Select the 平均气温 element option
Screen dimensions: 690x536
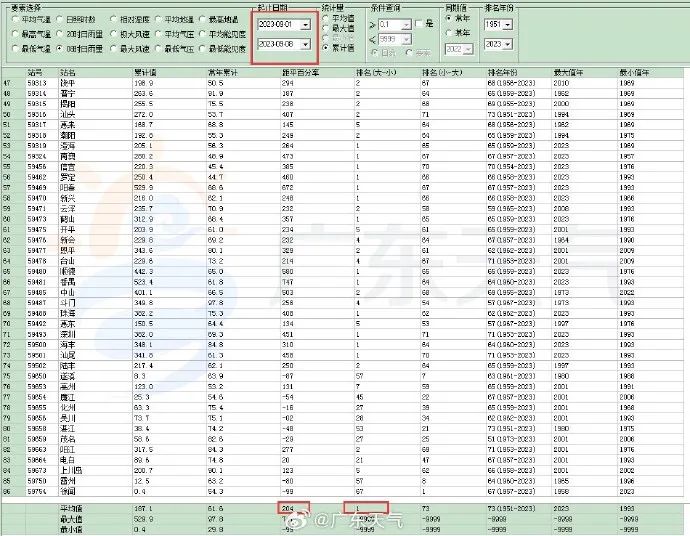tap(16, 19)
